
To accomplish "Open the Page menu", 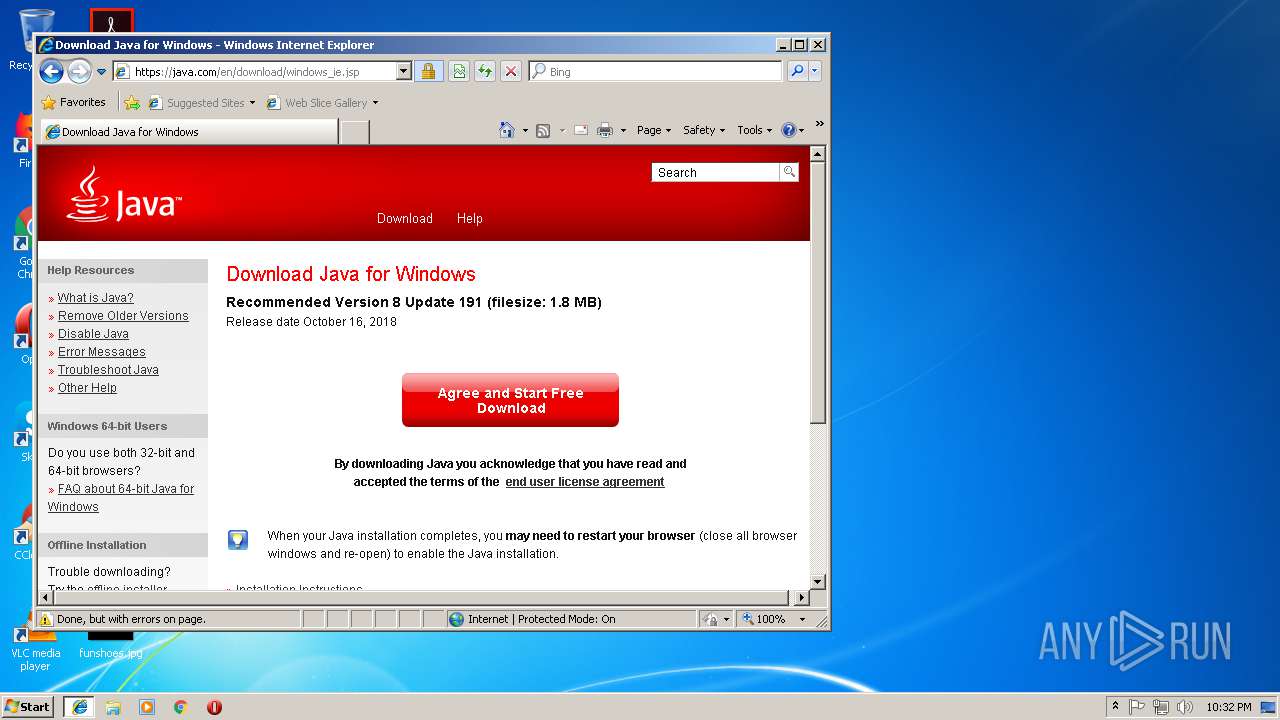I will [x=653, y=130].
